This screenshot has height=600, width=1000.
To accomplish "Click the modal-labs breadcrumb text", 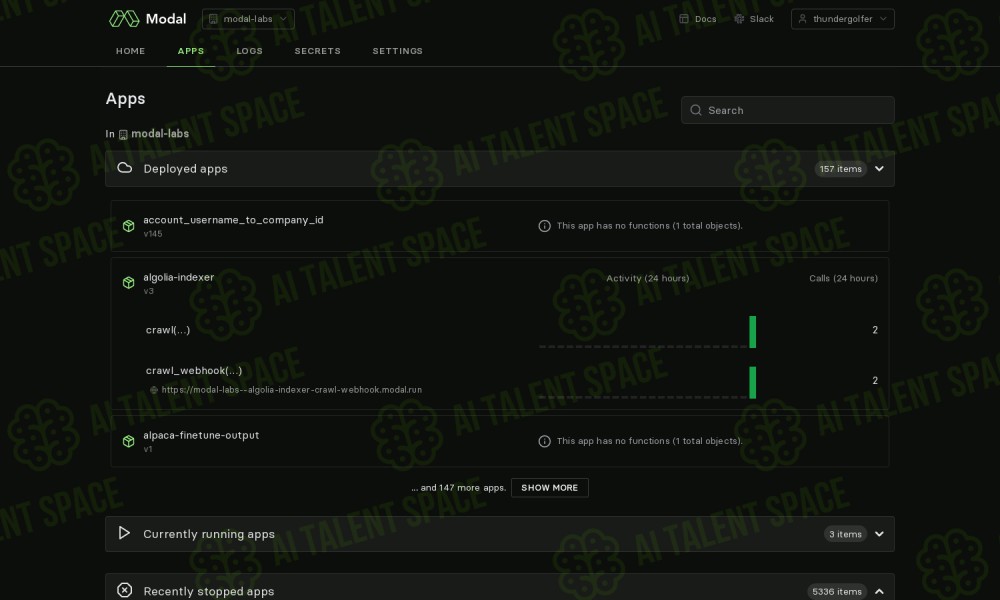I will [160, 134].
